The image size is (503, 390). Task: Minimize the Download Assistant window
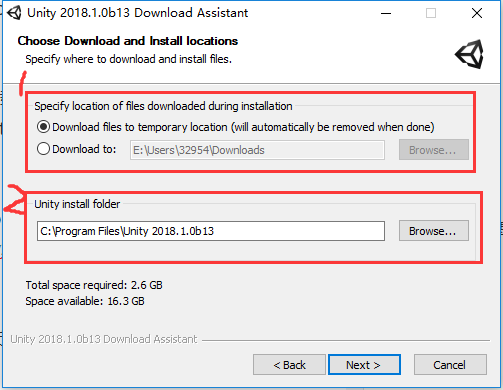point(386,13)
